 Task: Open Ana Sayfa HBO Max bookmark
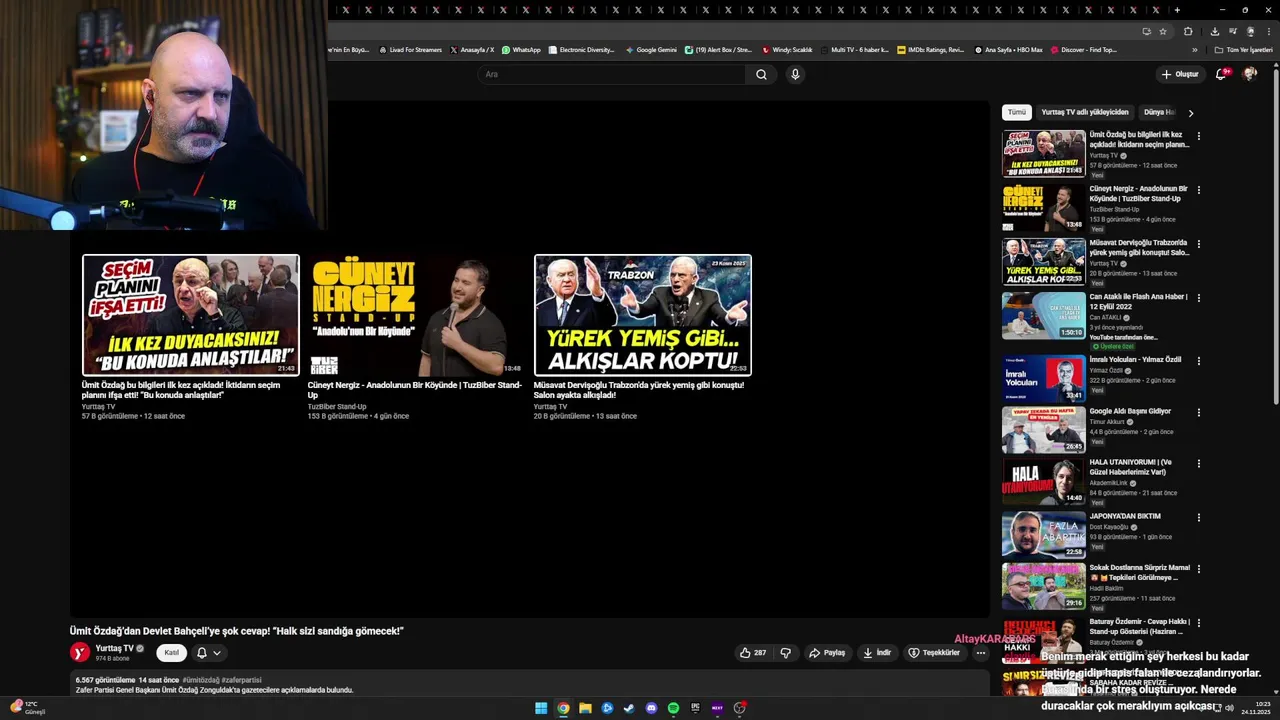(1009, 49)
